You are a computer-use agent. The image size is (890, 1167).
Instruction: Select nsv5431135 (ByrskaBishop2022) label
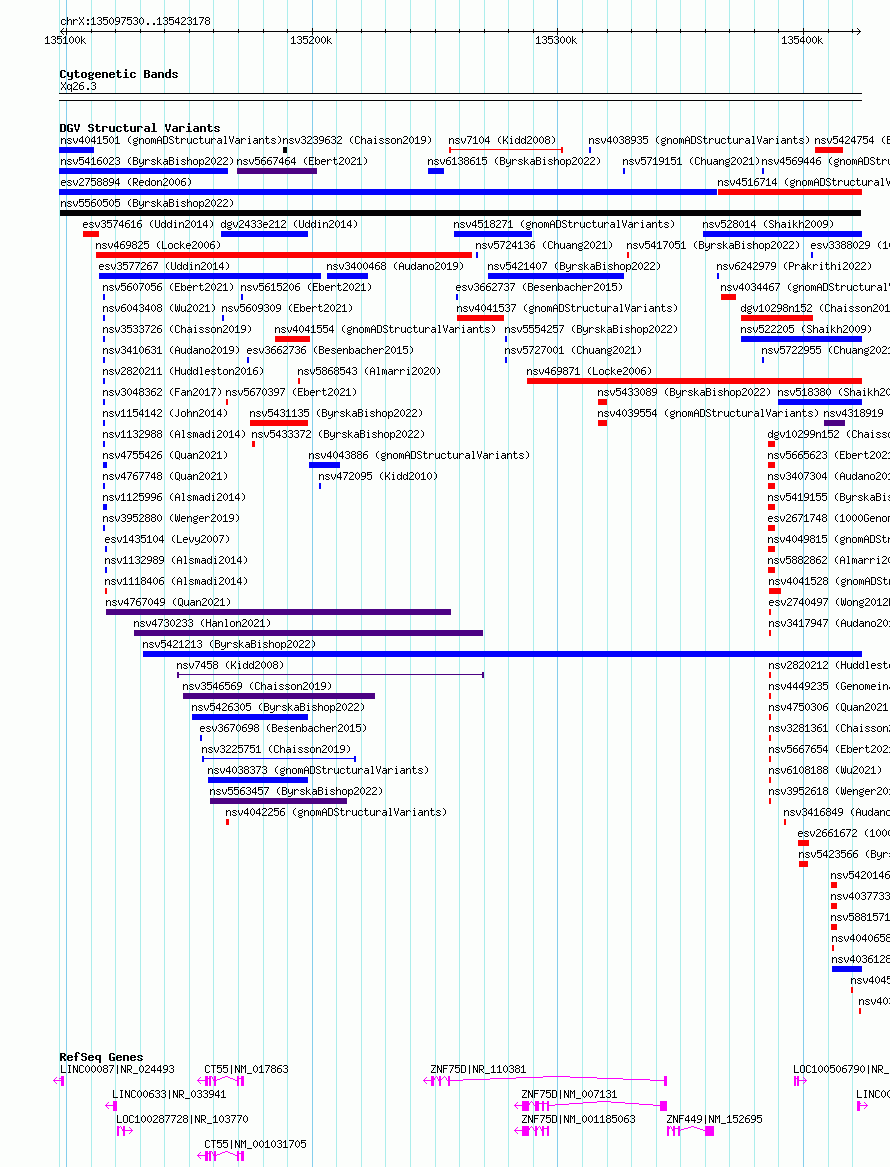pos(336,414)
